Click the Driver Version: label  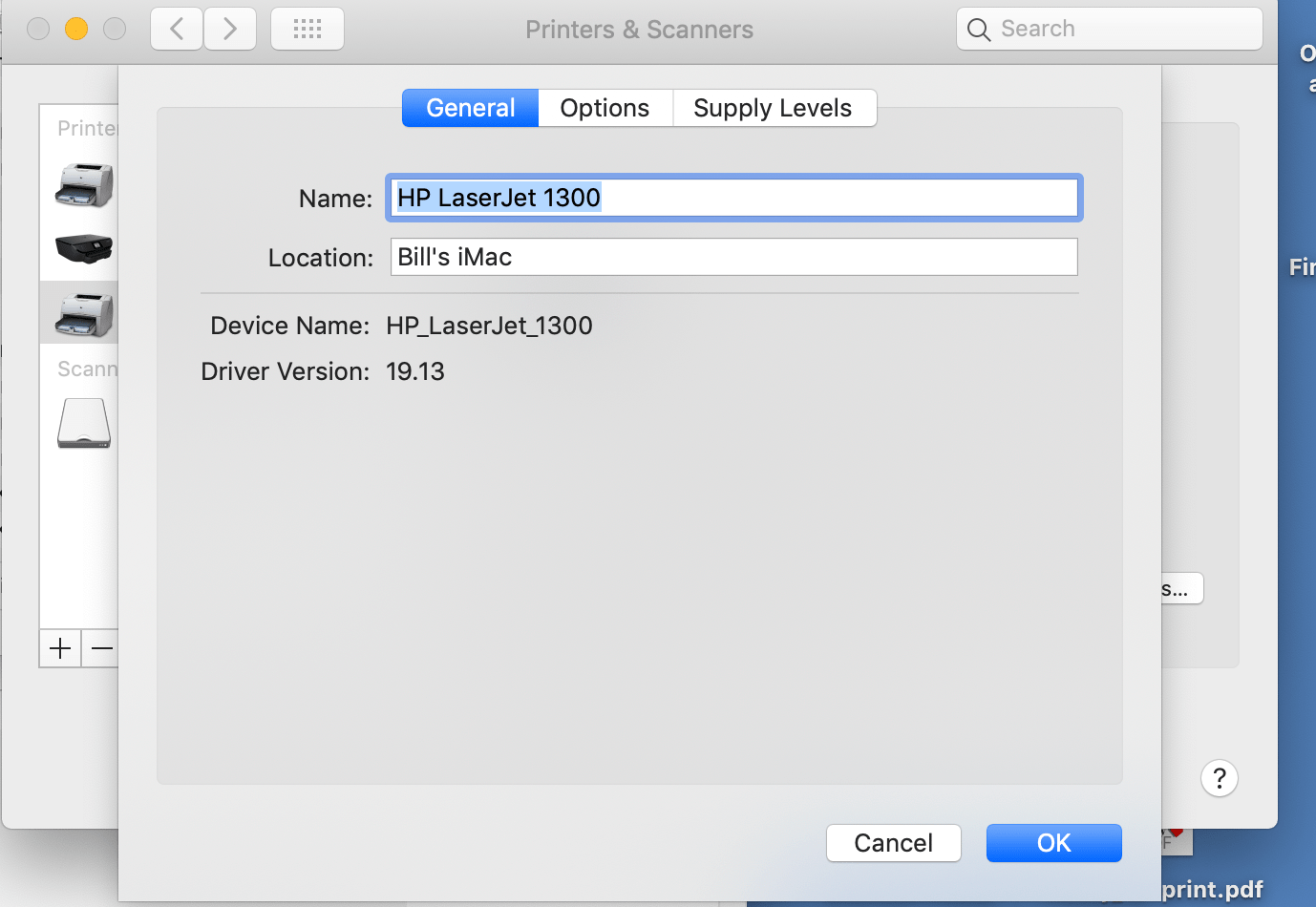285,371
